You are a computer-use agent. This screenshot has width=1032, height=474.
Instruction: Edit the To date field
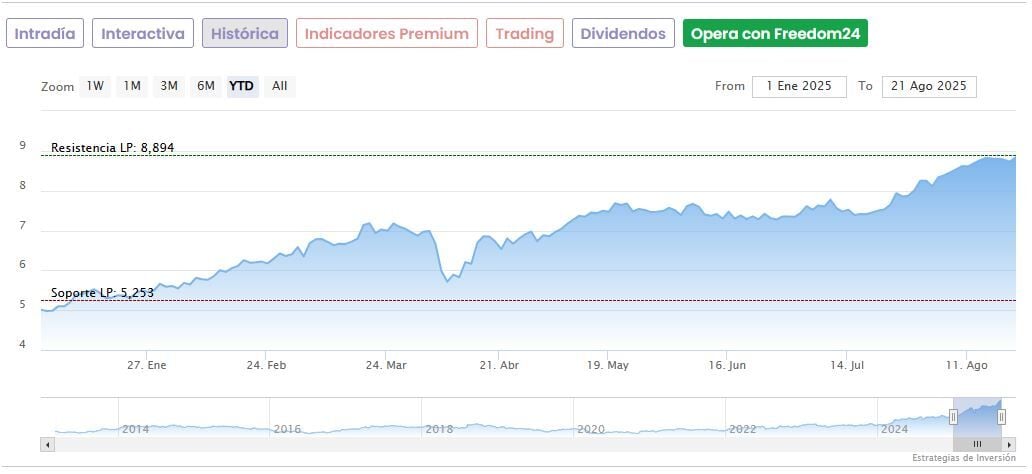pos(929,86)
